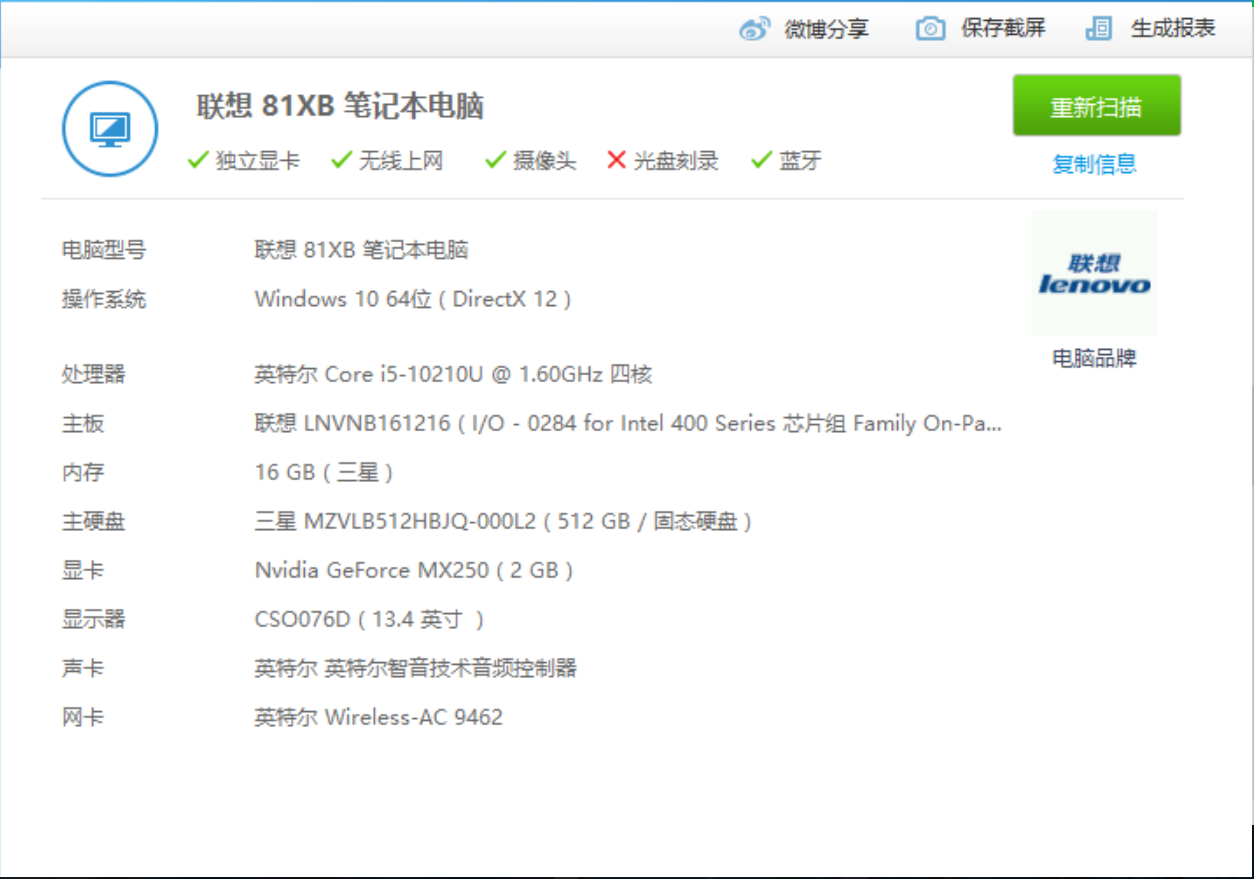
Task: Click the 电脑品牌 caption under the logo
Action: [1094, 358]
